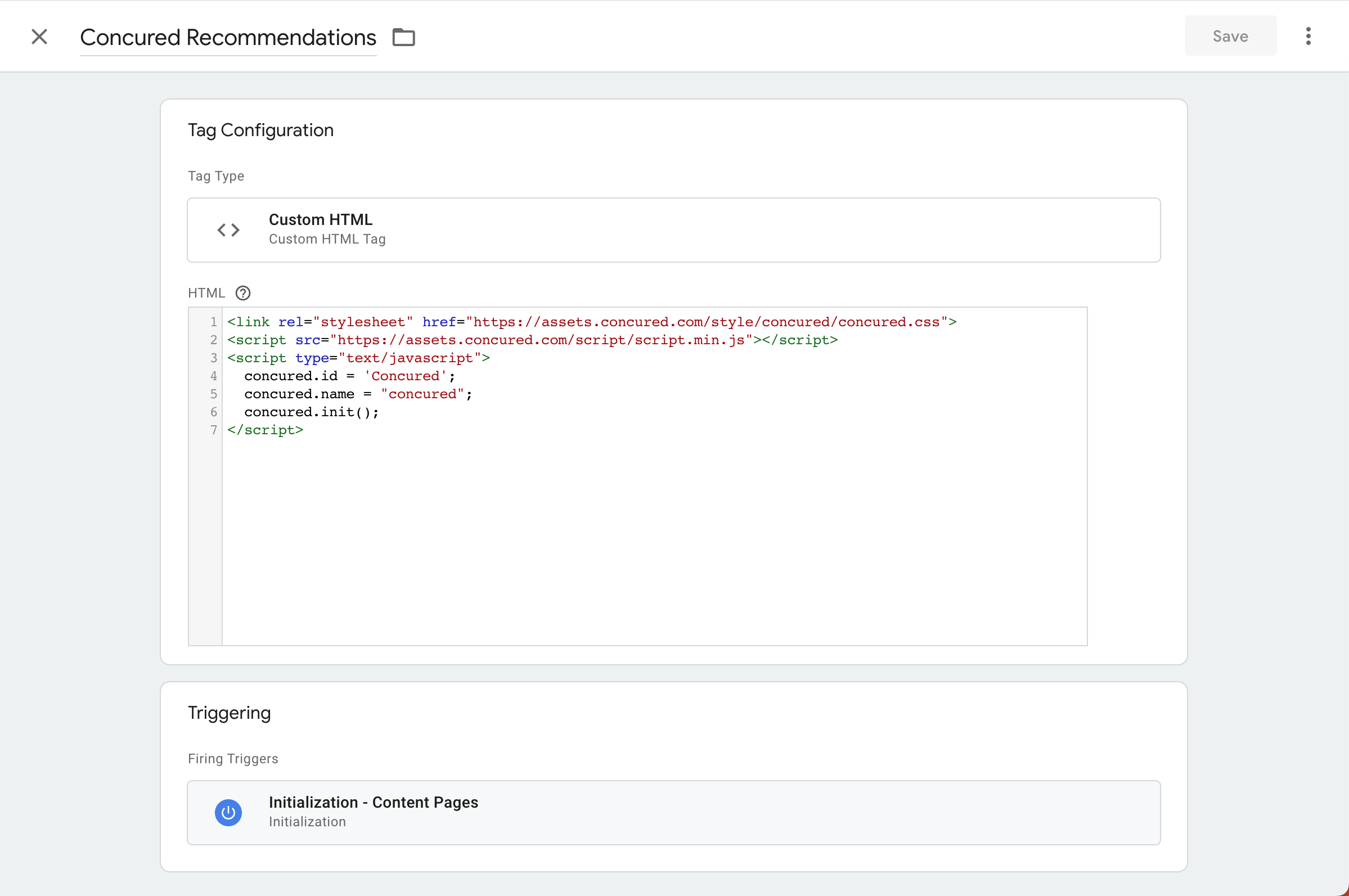Open the folder icon to move the tag

click(404, 37)
